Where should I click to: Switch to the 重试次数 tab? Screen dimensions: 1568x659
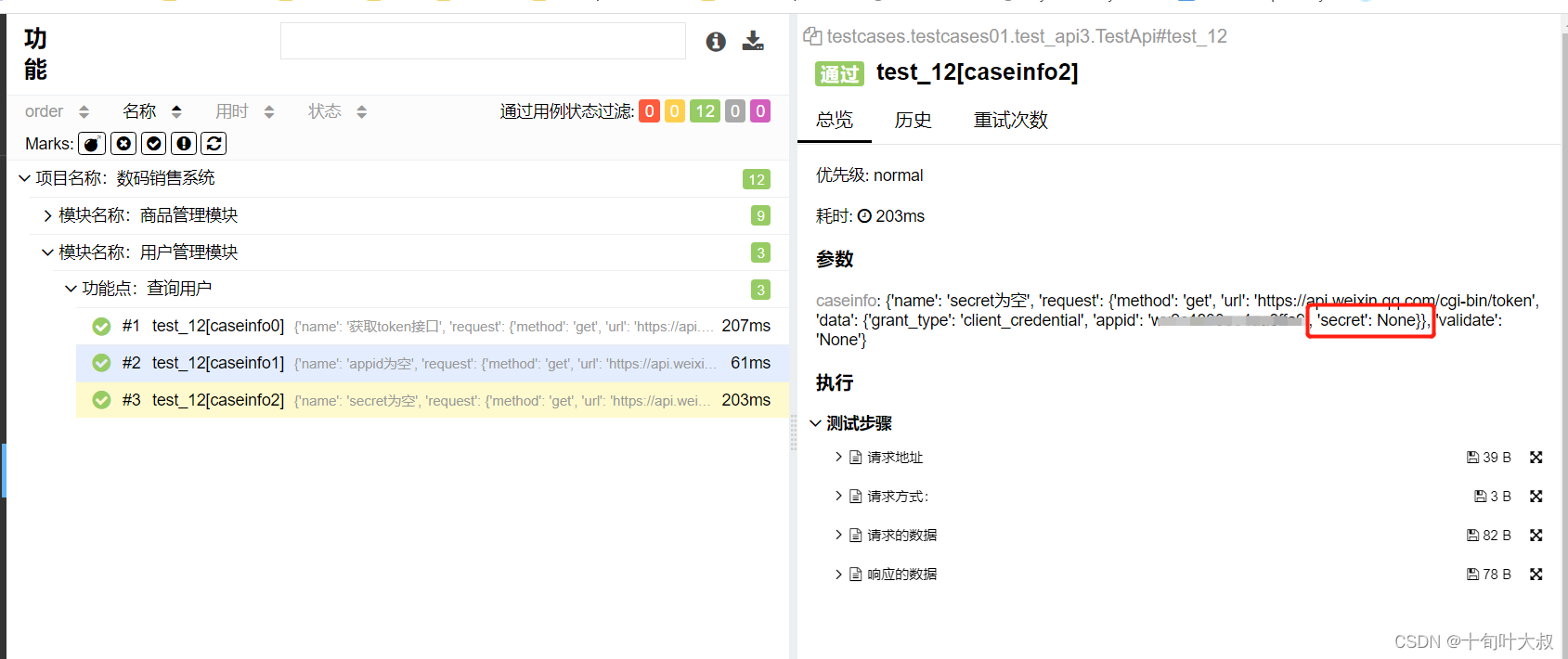point(1011,120)
